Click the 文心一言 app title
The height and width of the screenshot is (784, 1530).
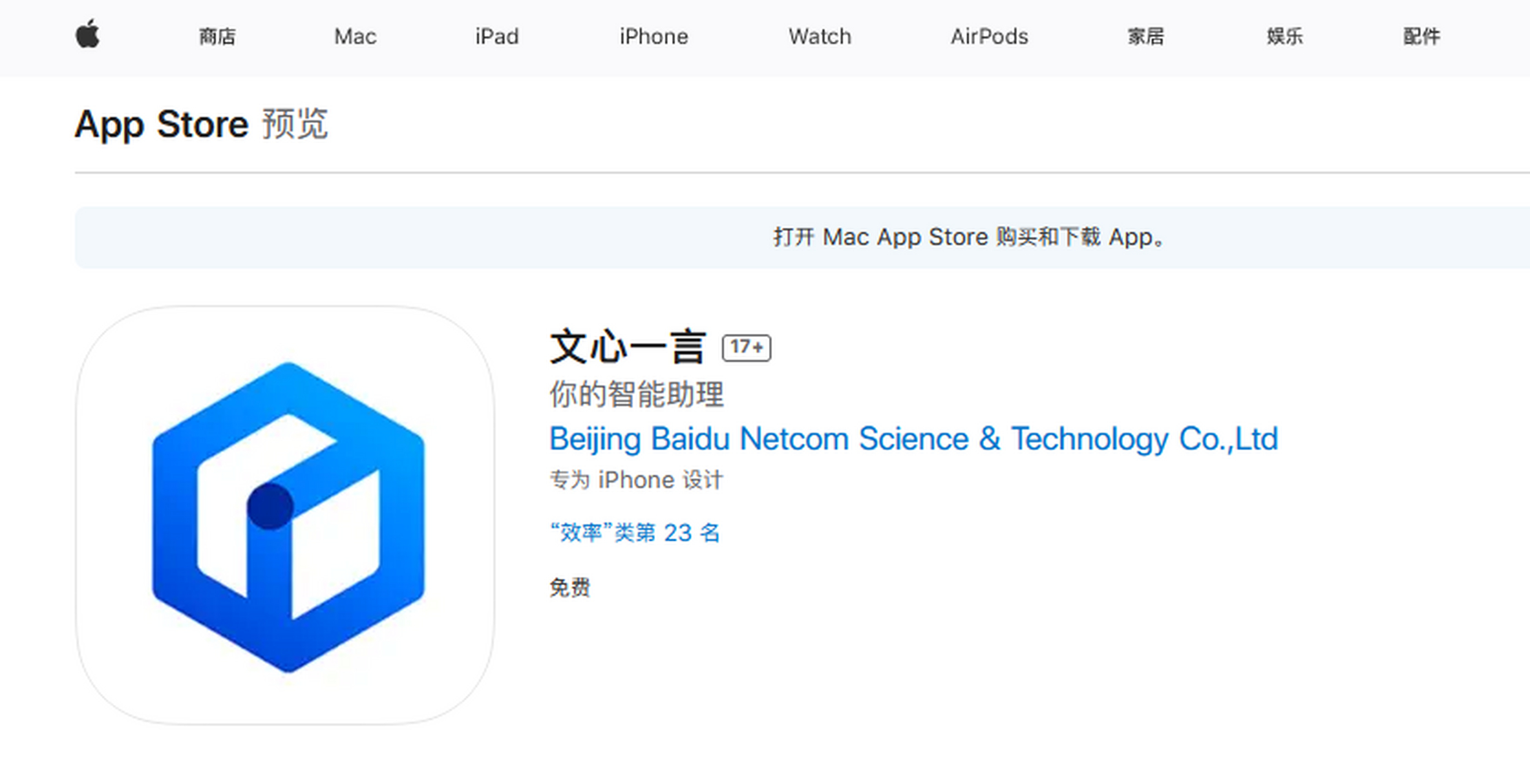pos(629,347)
